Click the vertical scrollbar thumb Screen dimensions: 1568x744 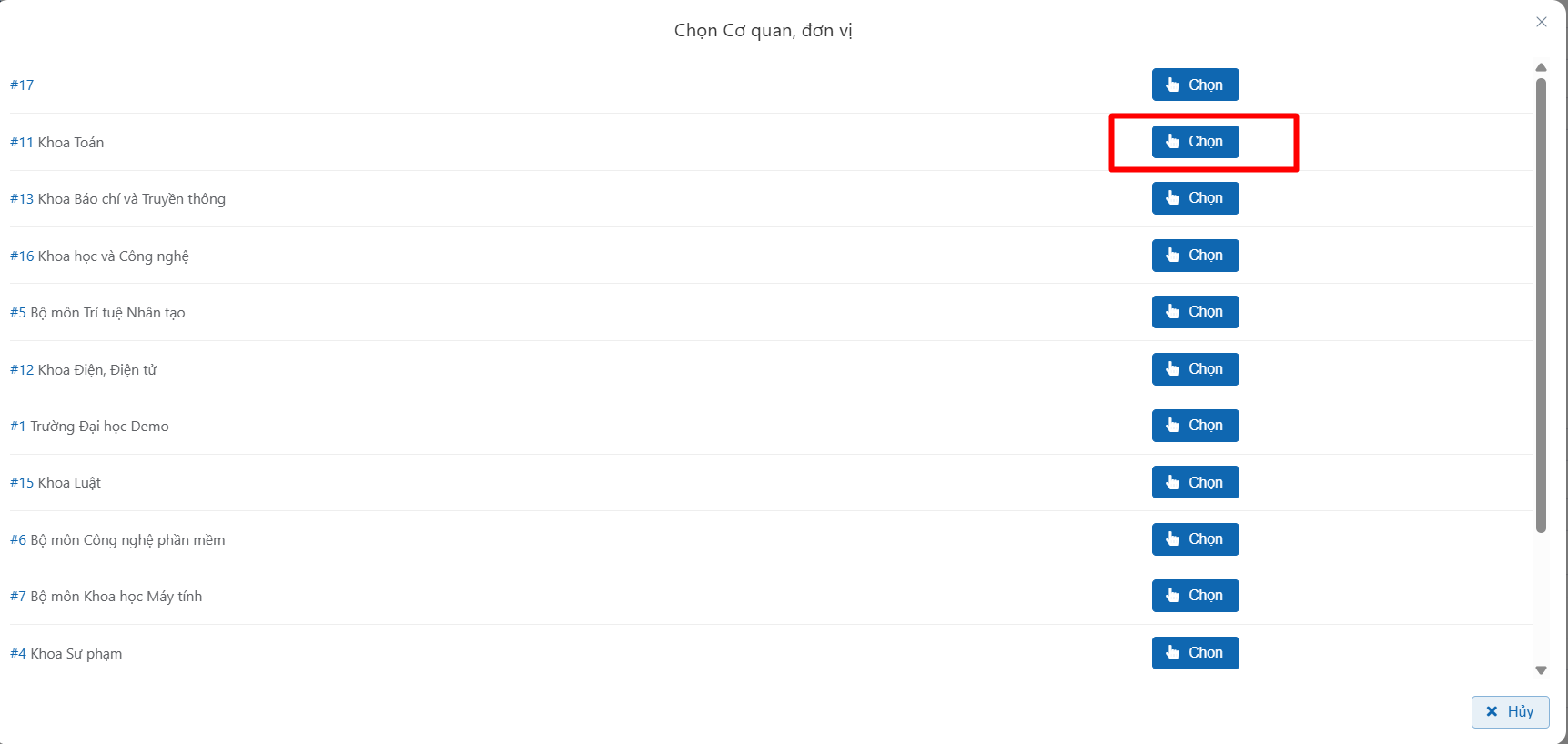(x=1541, y=305)
